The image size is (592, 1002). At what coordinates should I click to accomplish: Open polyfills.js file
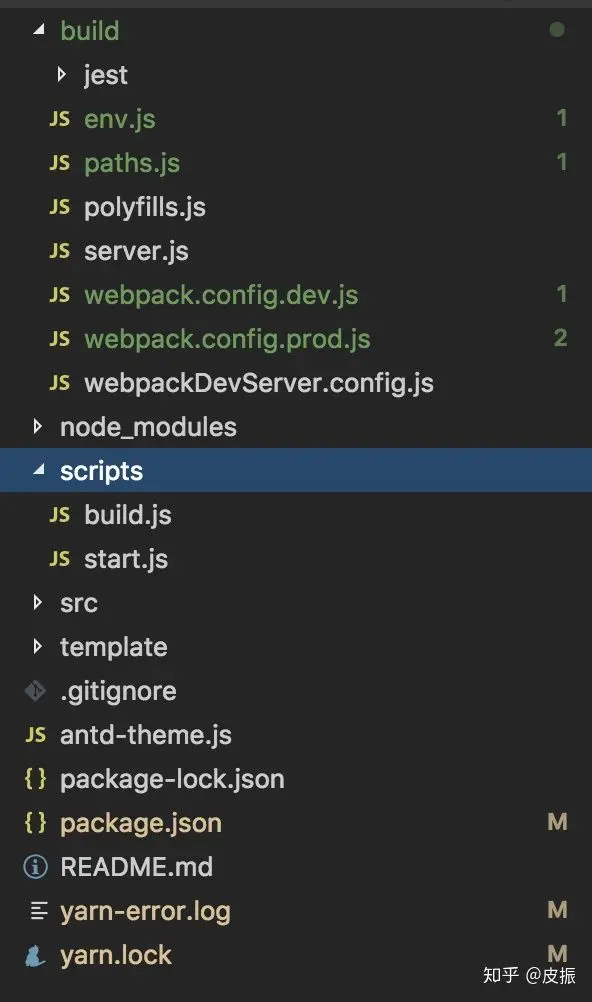coord(145,207)
